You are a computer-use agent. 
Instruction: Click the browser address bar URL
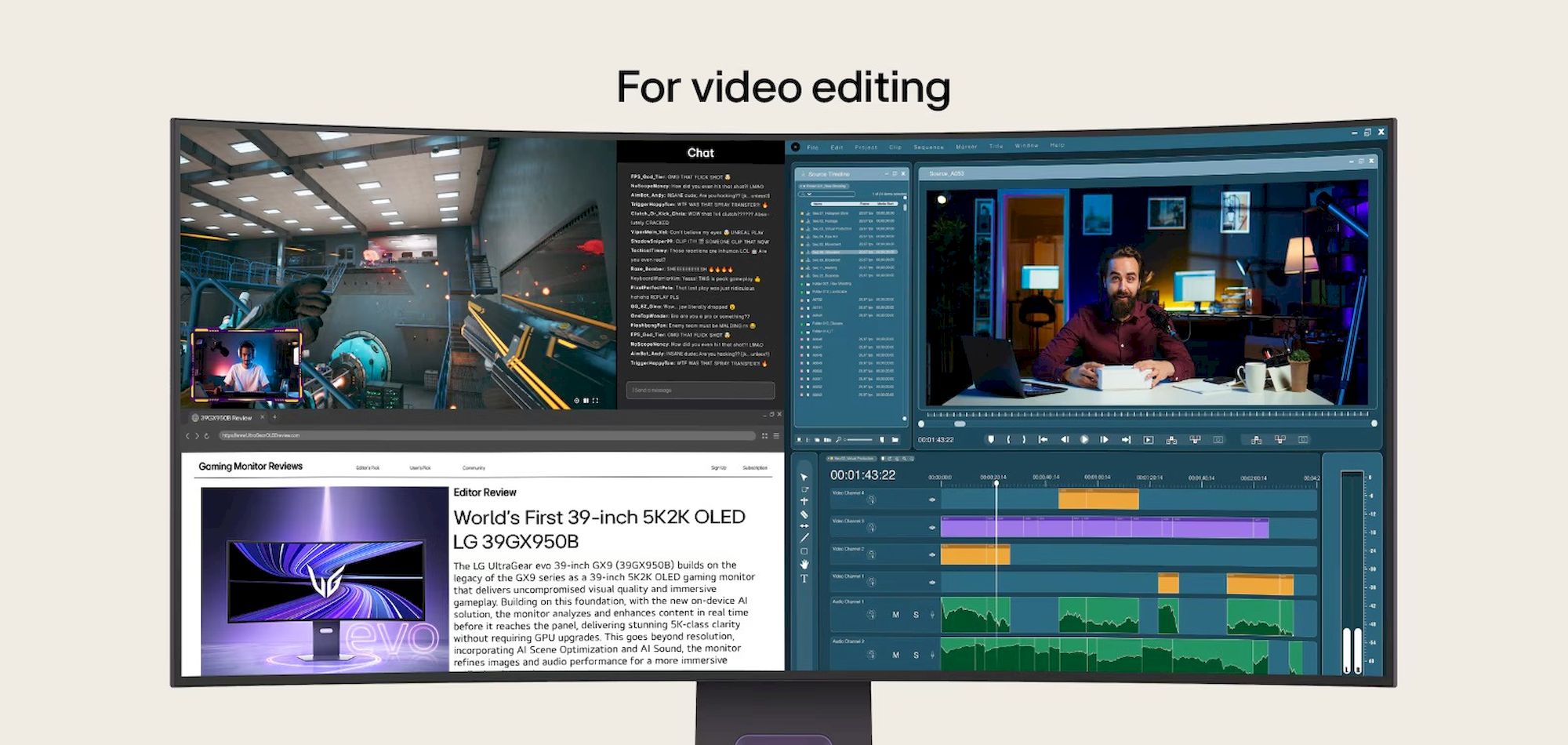point(487,436)
